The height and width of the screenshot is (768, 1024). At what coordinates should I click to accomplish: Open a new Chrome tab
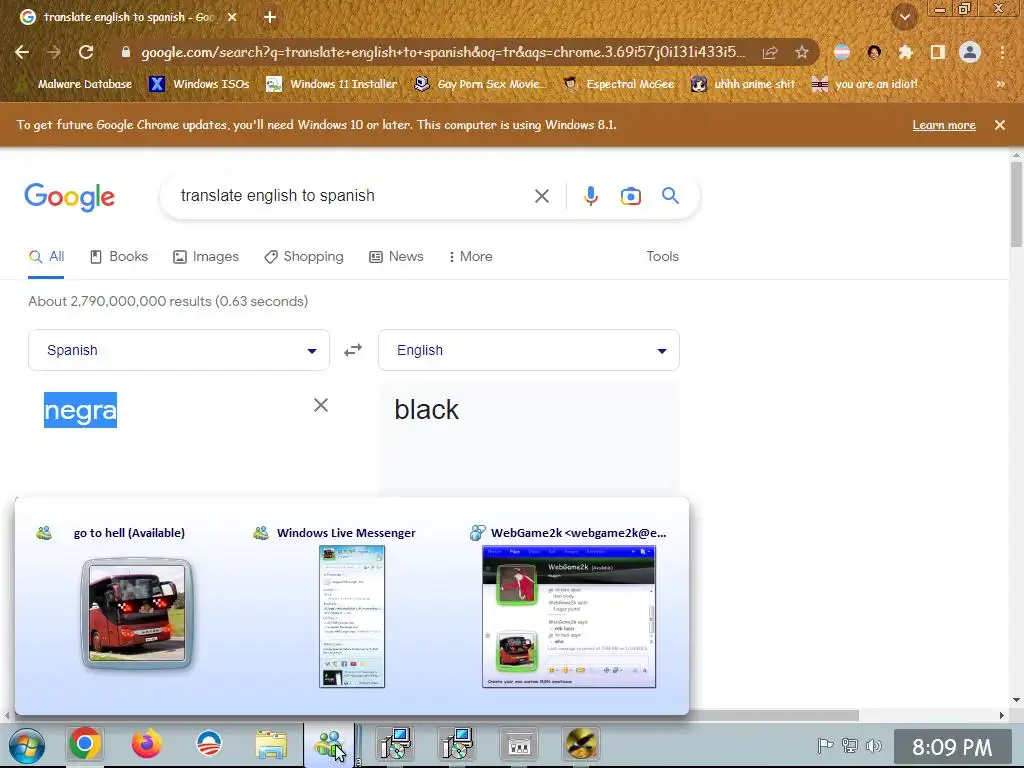pos(270,17)
